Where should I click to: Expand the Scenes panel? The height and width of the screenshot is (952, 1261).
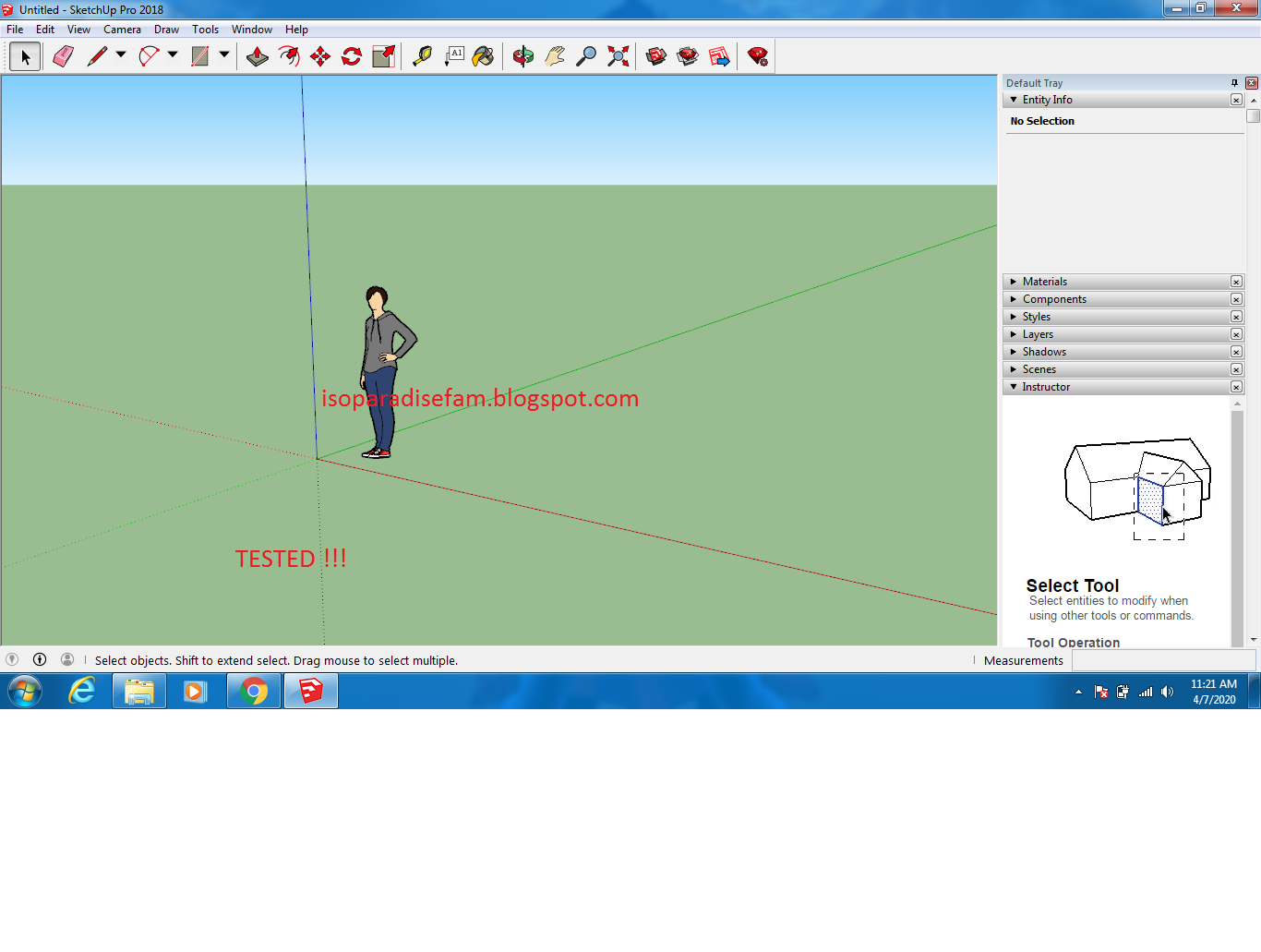pyautogui.click(x=1013, y=369)
